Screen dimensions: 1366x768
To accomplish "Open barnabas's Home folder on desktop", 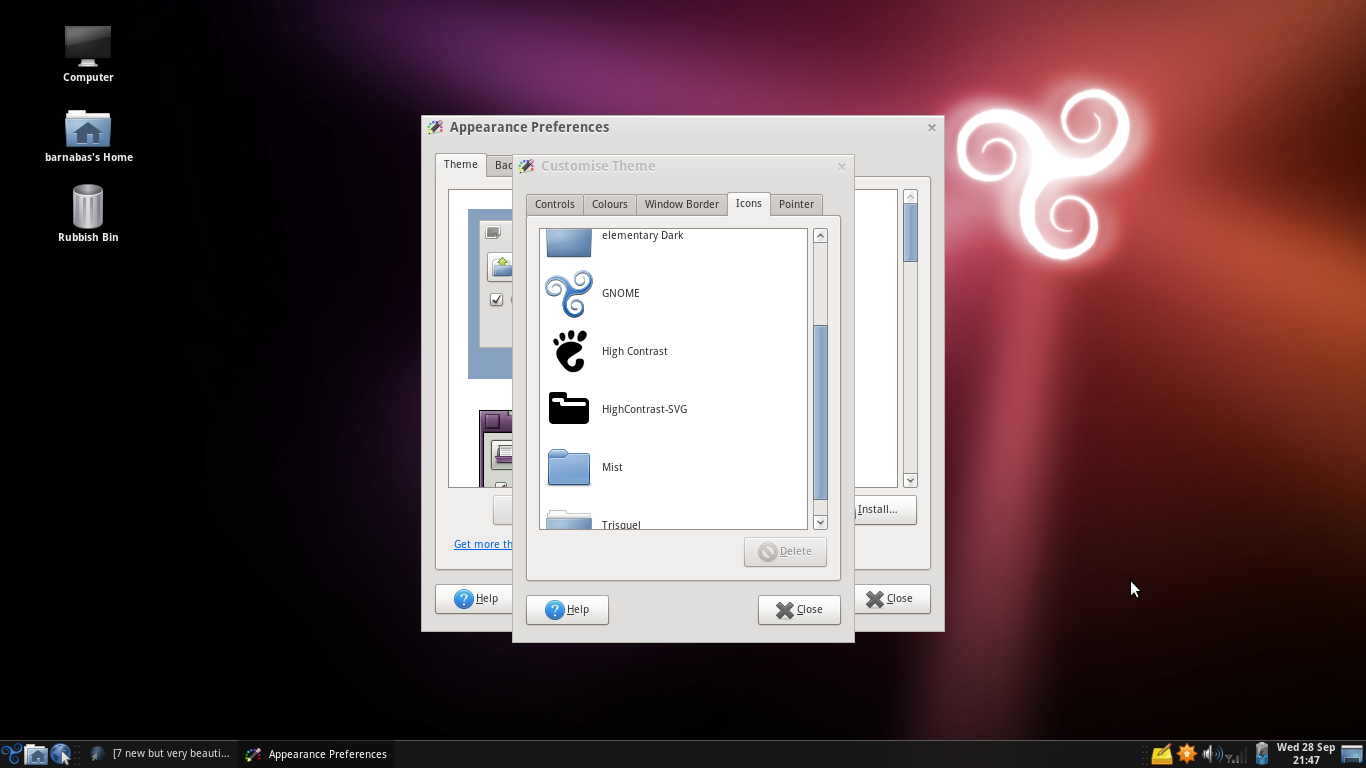I will [x=88, y=136].
